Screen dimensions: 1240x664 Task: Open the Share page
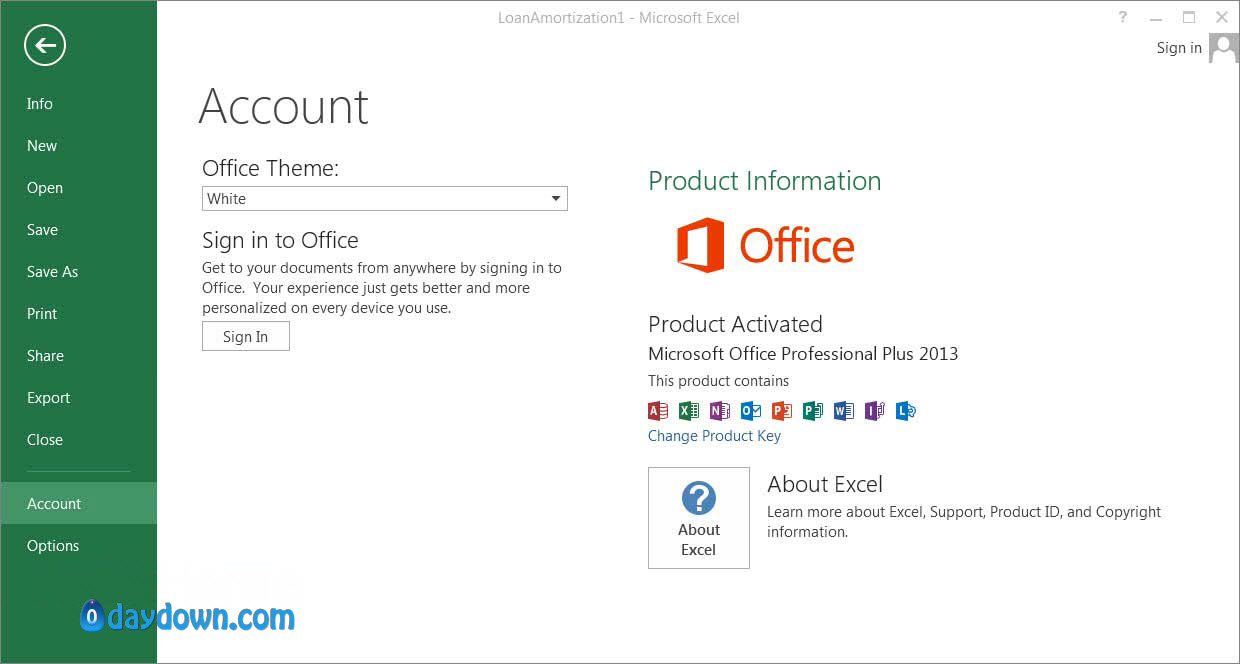pos(78,356)
